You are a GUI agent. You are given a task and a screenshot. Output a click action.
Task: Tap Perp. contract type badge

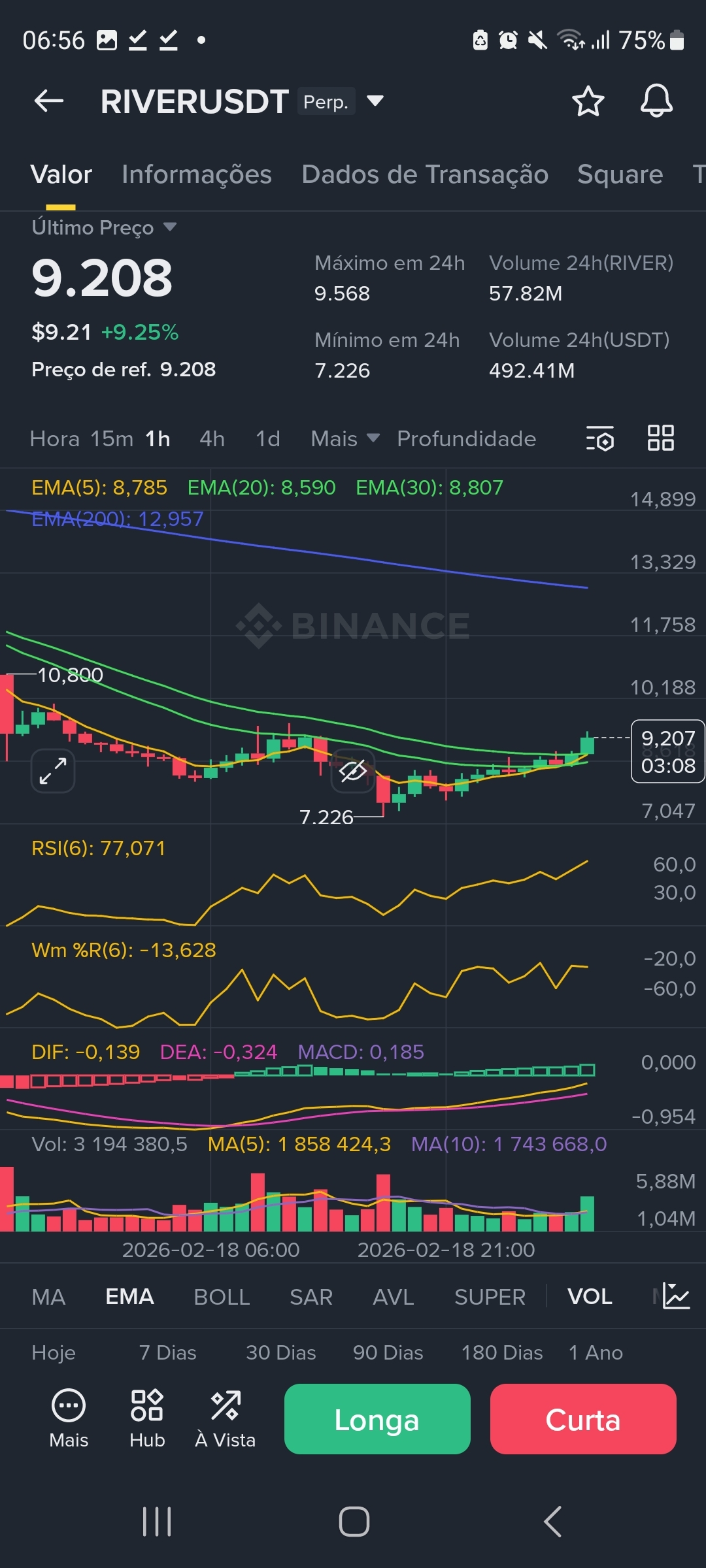326,101
